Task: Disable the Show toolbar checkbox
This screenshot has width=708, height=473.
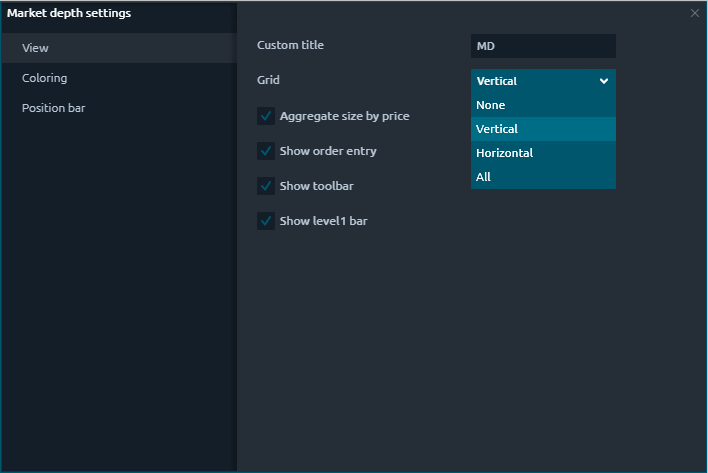Action: [266, 186]
